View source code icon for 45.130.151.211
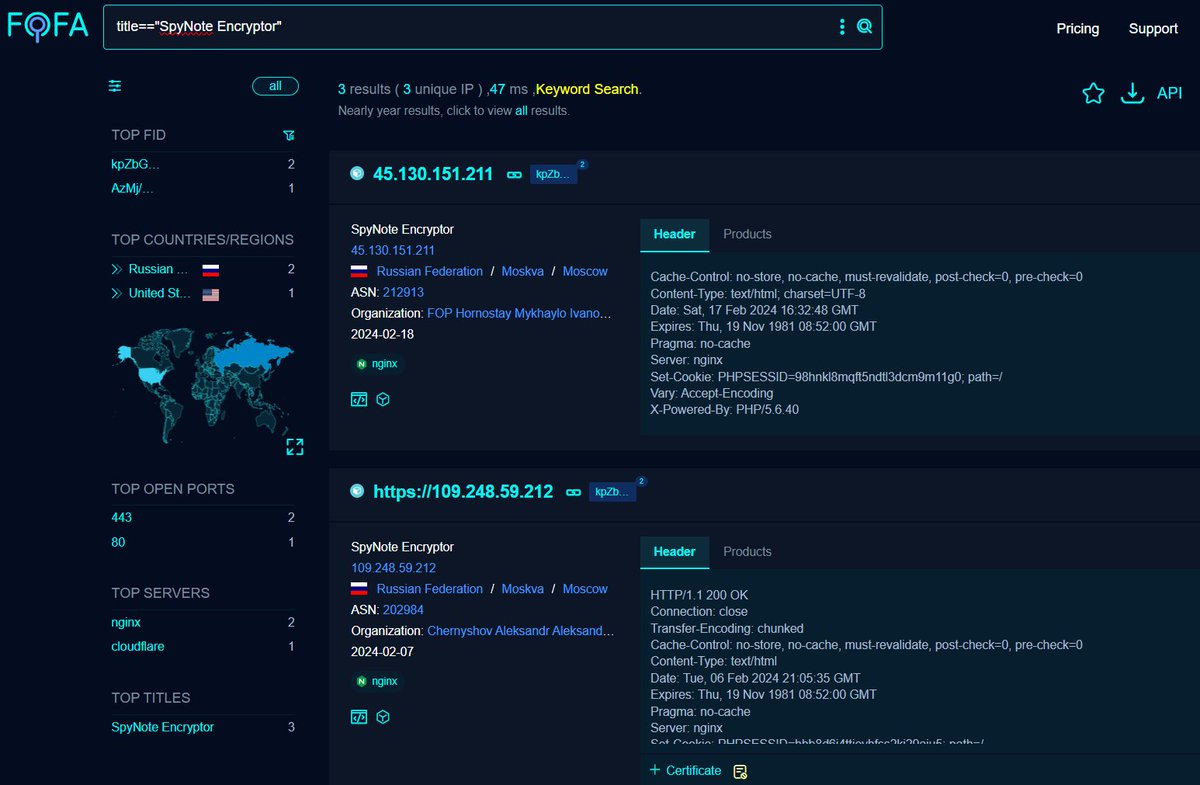This screenshot has height=785, width=1200. [x=359, y=399]
